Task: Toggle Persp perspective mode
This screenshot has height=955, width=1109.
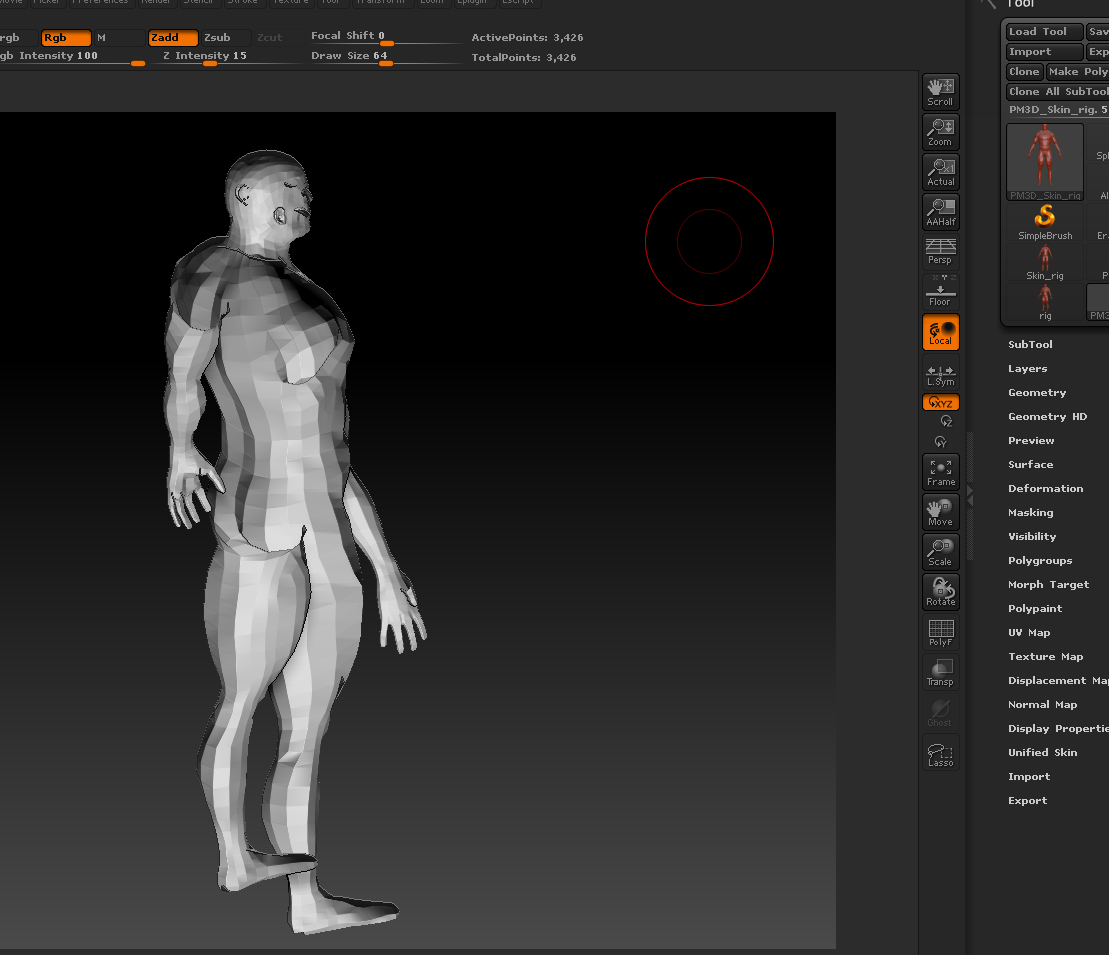Action: pos(940,251)
